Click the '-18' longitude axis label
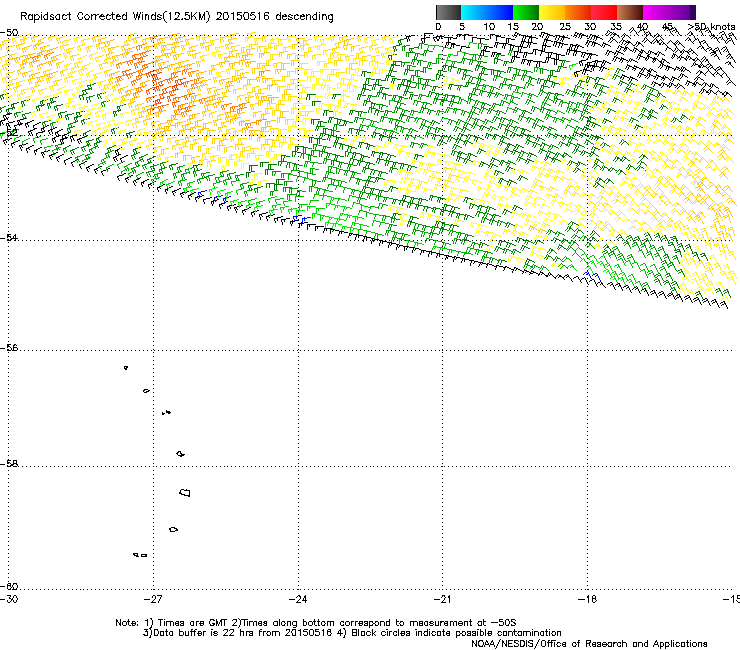 tap(587, 599)
